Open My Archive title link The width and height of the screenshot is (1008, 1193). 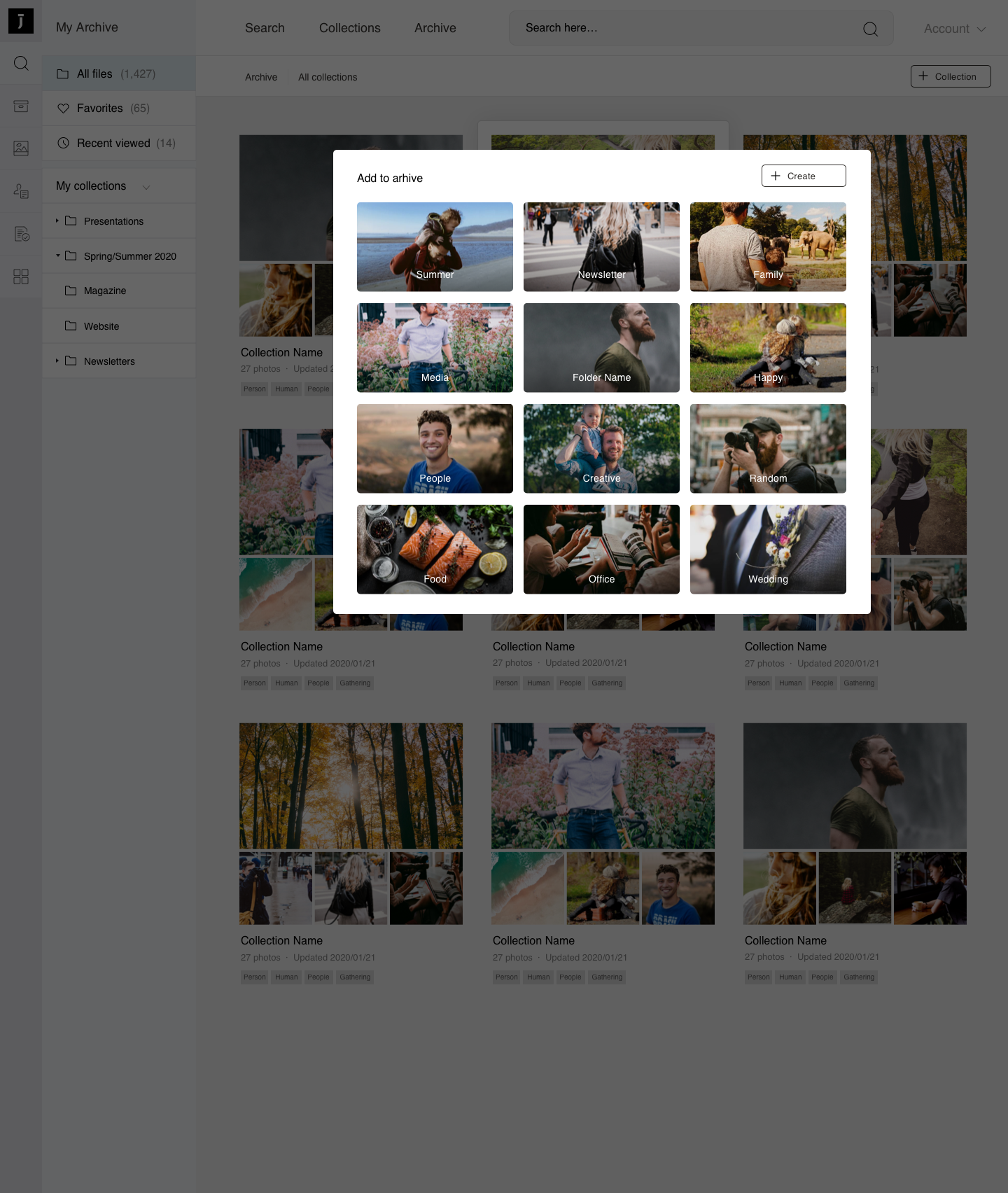click(87, 27)
